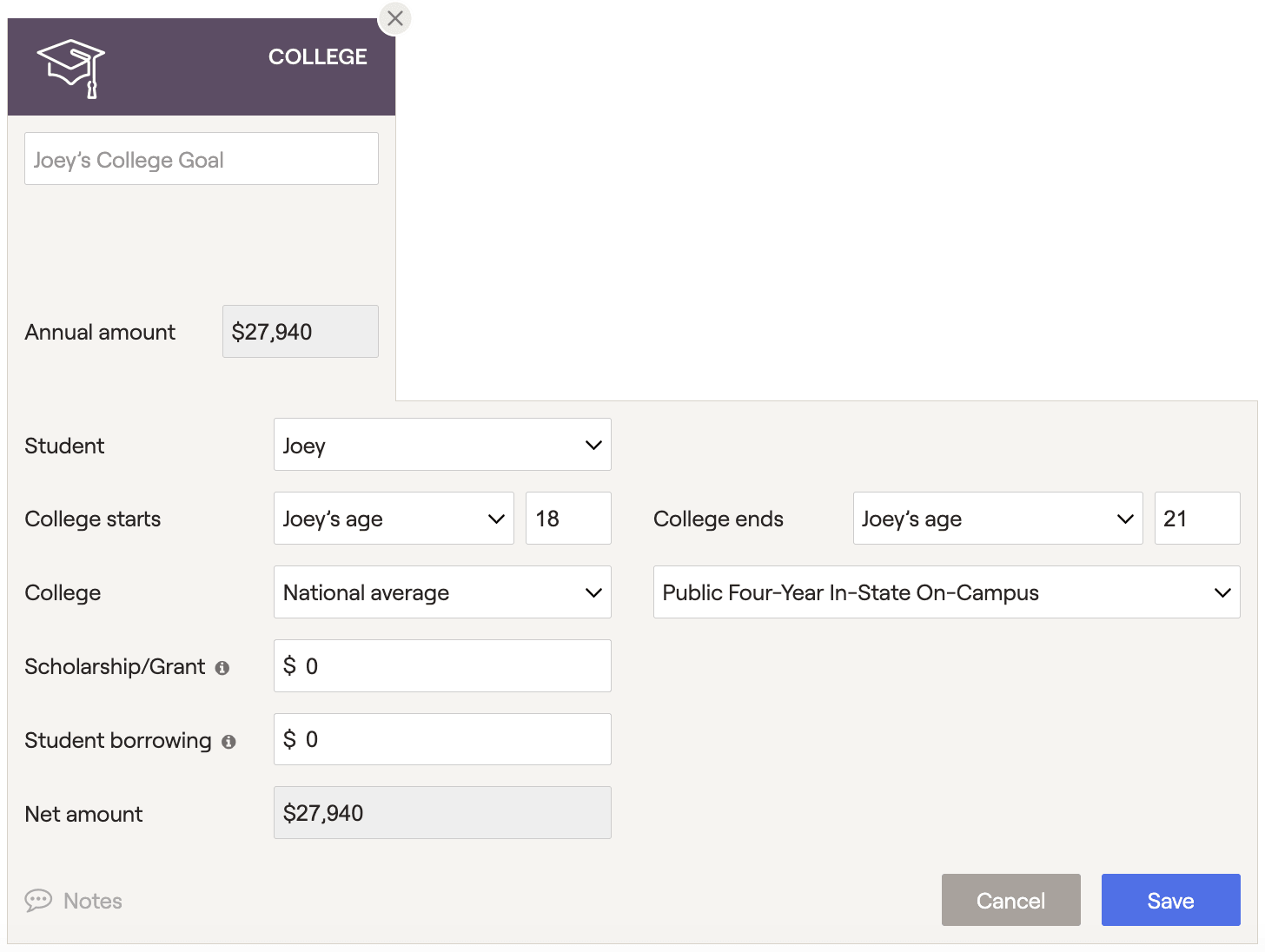Image resolution: width=1265 pixels, height=952 pixels.
Task: Click the graduation cap College icon
Action: pos(71,68)
